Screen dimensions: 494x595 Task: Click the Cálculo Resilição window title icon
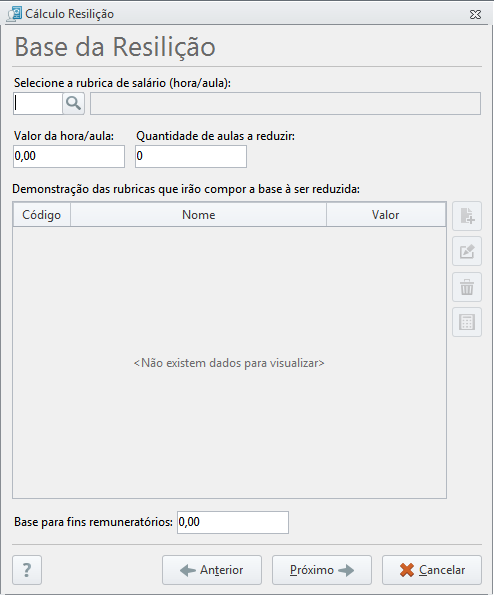(x=15, y=14)
